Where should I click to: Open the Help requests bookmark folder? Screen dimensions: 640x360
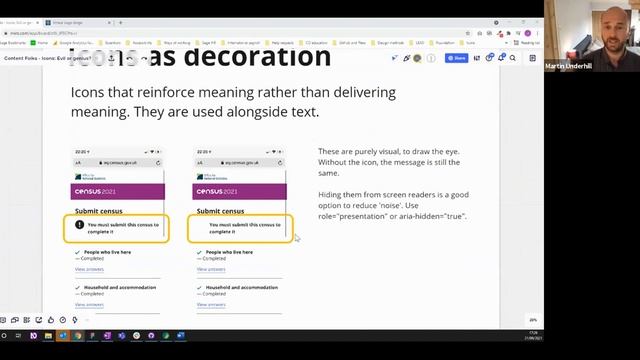(x=279, y=43)
